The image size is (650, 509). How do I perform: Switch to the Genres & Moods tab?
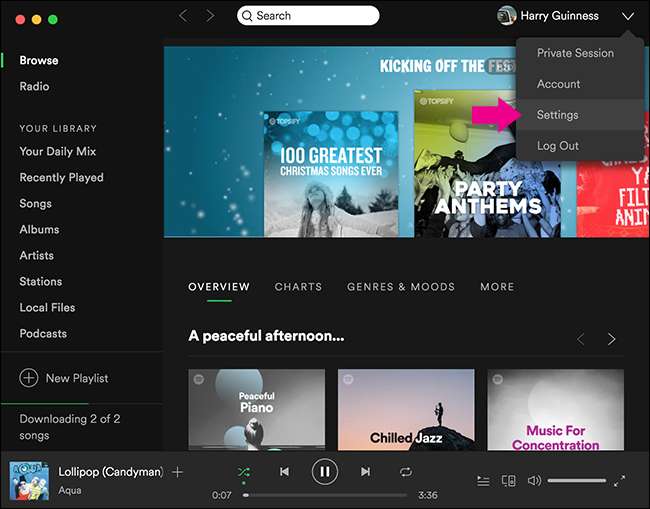click(x=401, y=287)
